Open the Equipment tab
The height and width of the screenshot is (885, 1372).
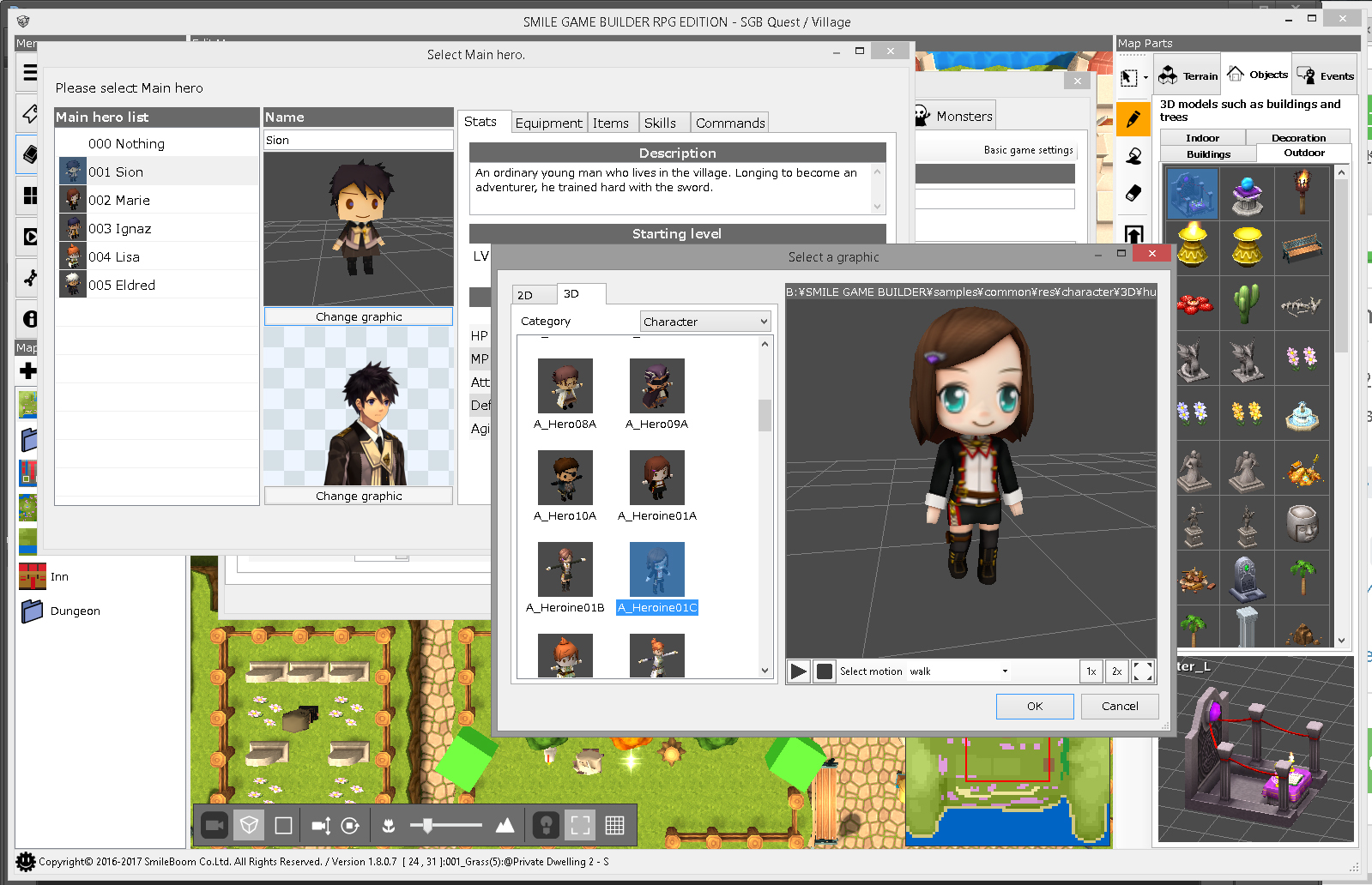[x=548, y=123]
